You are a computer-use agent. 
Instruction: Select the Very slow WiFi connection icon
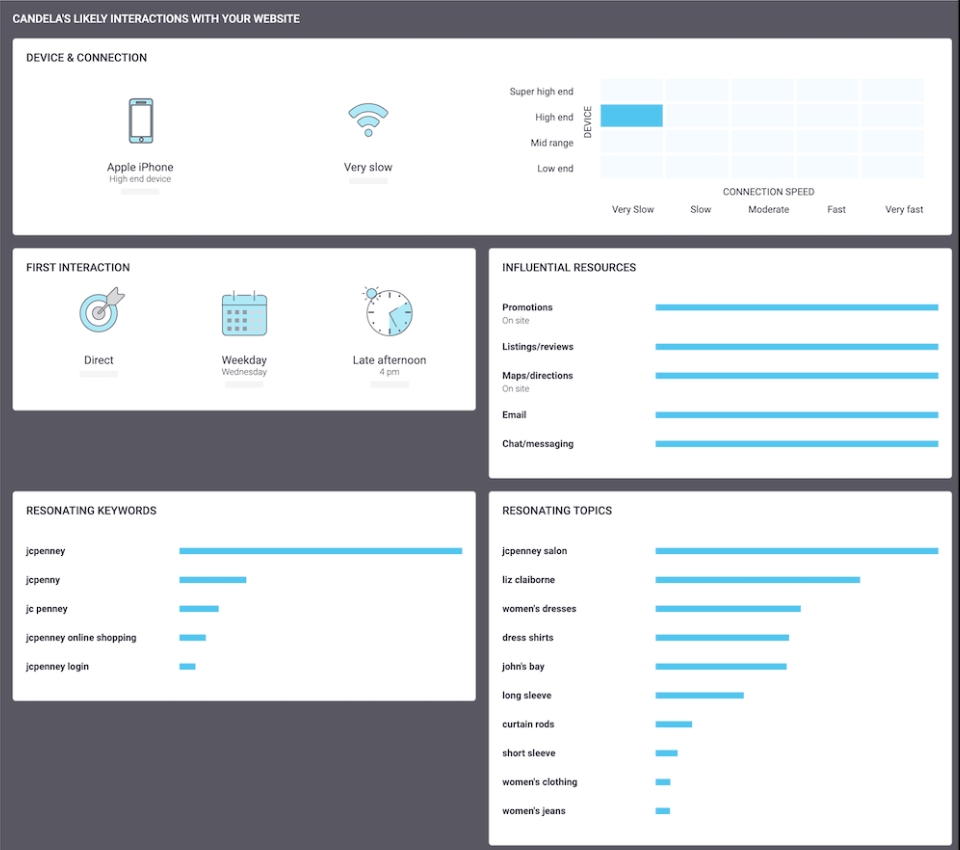coord(368,120)
